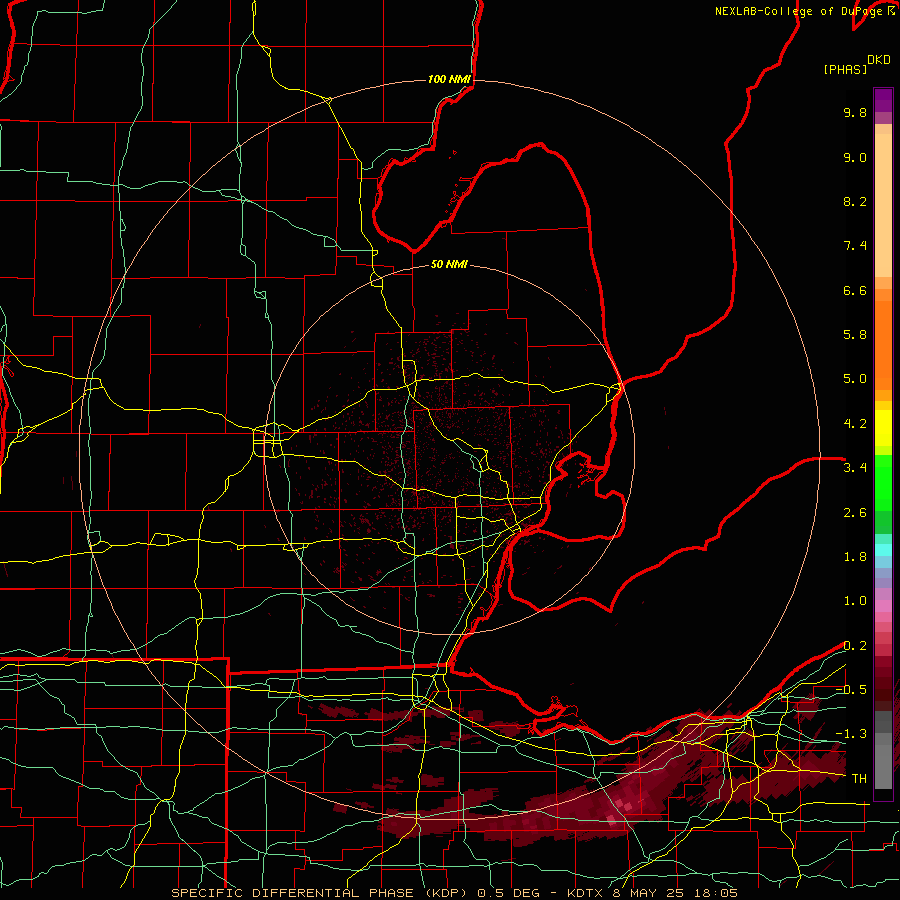Click the 5.0 scale value label
Viewport: 900px width, 900px height.
[855, 379]
